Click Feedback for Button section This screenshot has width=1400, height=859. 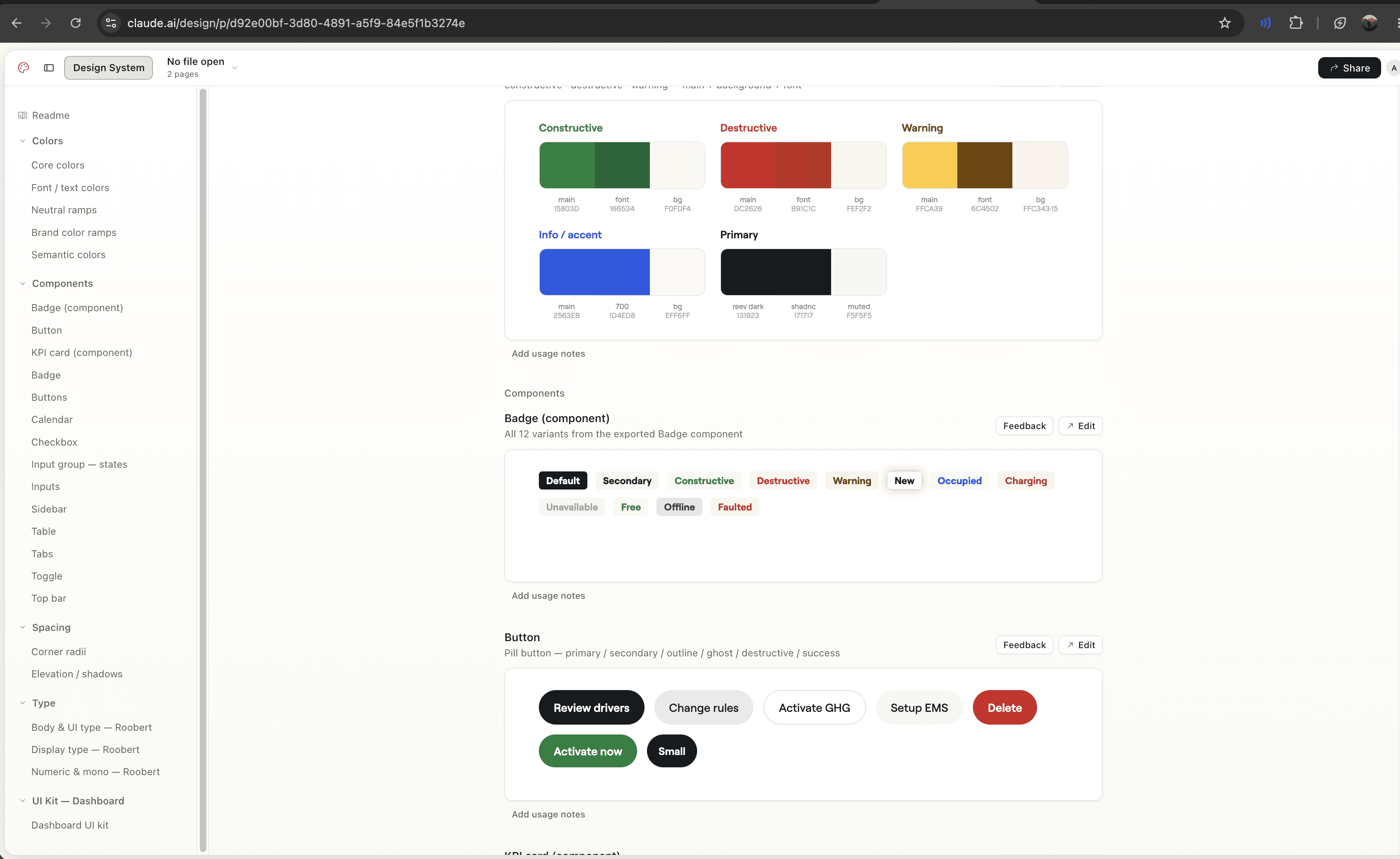(x=1024, y=645)
